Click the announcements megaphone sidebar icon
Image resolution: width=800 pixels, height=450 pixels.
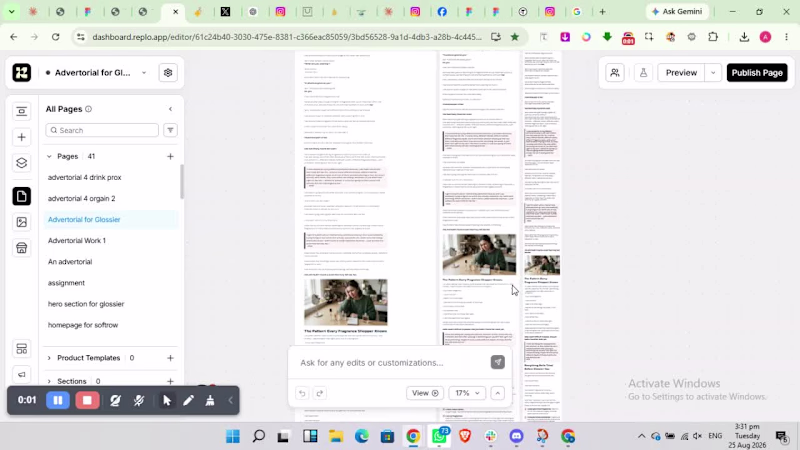[21, 374]
